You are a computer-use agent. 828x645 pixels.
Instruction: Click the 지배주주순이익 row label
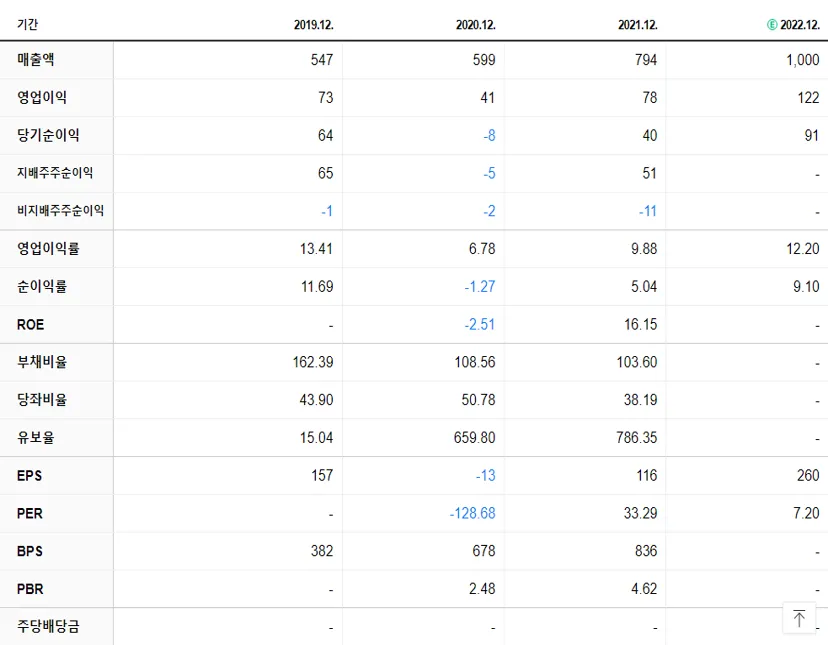point(55,173)
